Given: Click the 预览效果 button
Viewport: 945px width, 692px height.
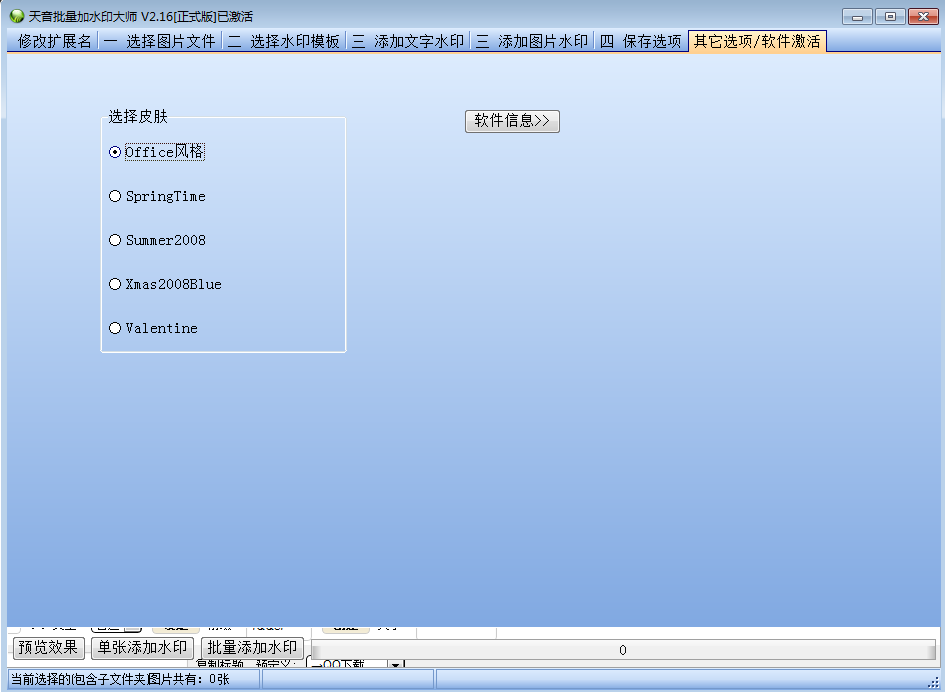Looking at the screenshot, I should pyautogui.click(x=49, y=648).
